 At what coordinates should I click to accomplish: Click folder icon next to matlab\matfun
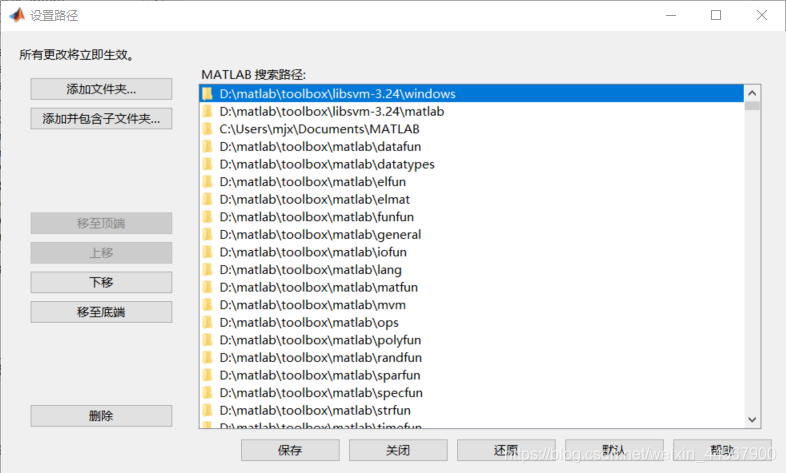(208, 287)
